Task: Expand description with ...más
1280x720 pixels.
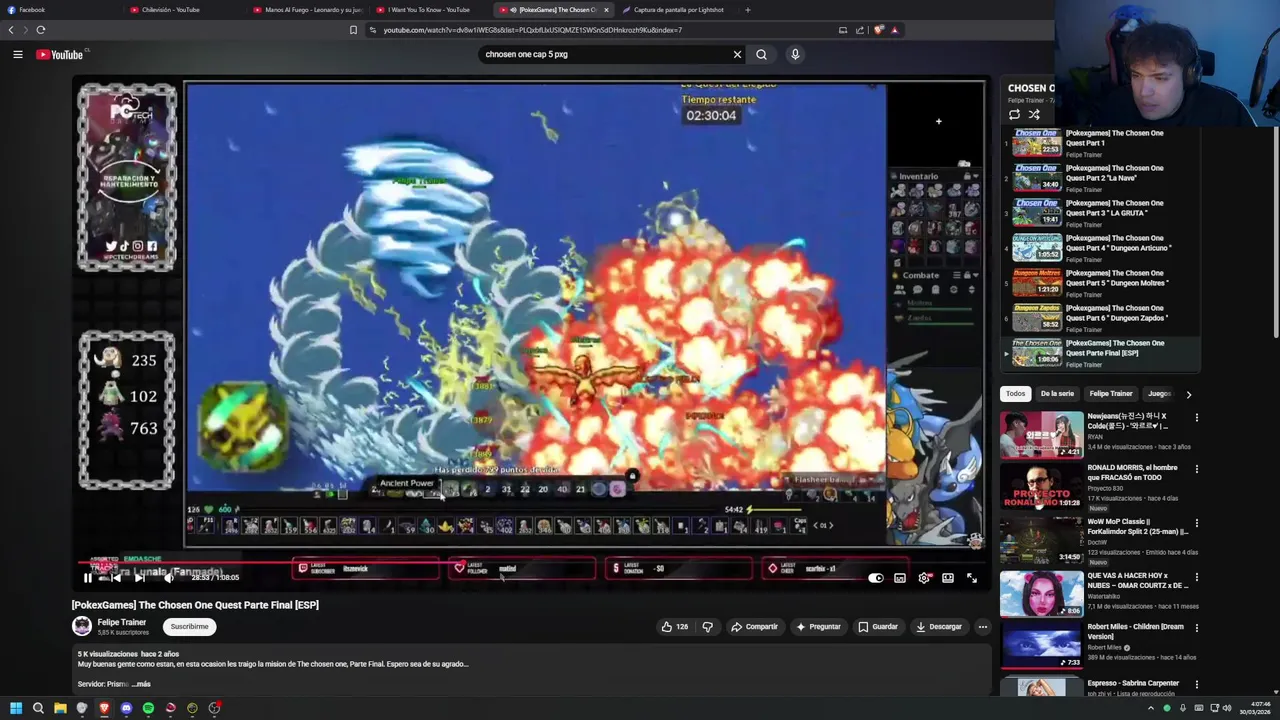Action: (141, 684)
